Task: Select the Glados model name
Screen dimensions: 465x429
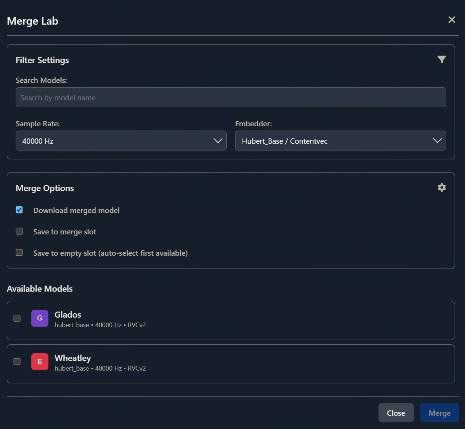Action: [68, 315]
